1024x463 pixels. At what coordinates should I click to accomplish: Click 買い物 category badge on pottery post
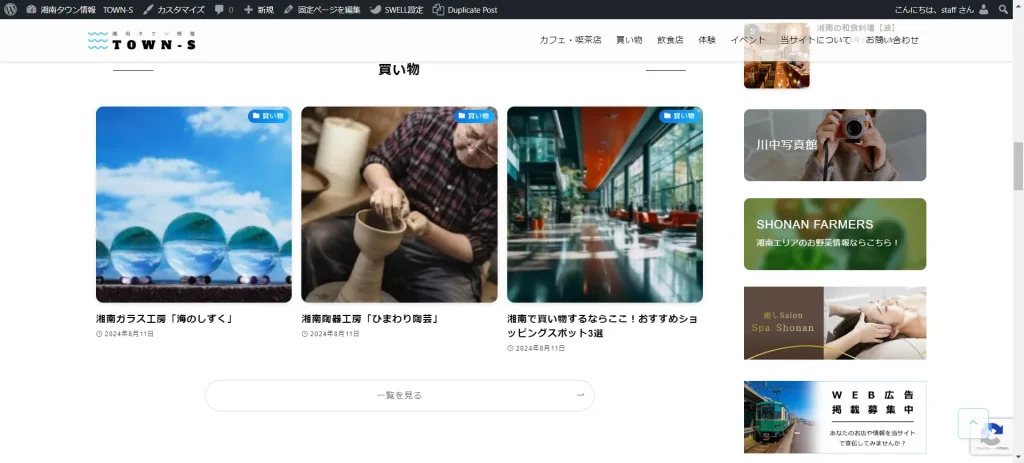click(x=473, y=116)
